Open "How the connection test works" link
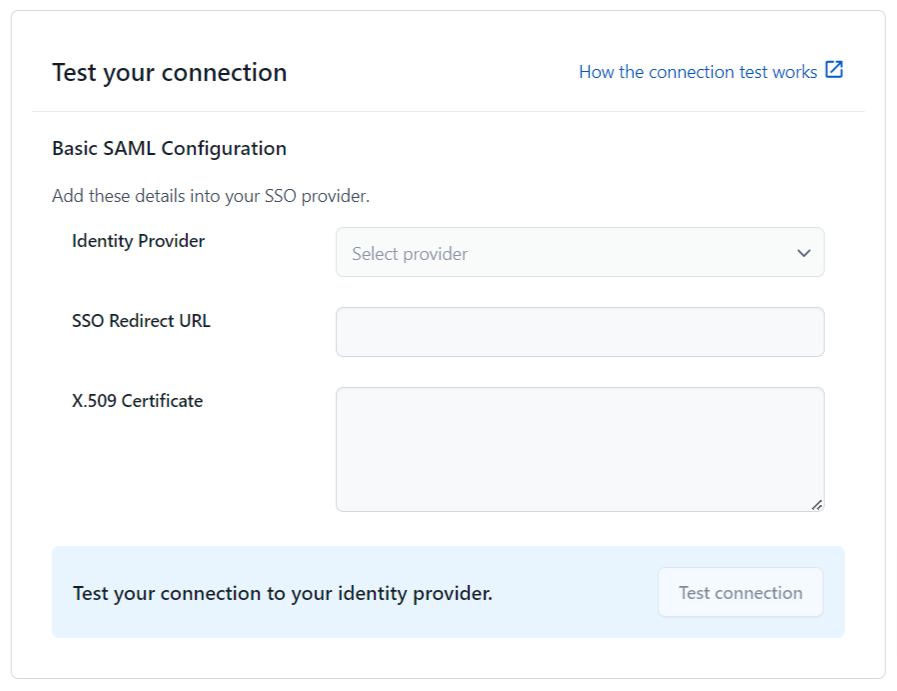The height and width of the screenshot is (691, 897). [x=697, y=72]
